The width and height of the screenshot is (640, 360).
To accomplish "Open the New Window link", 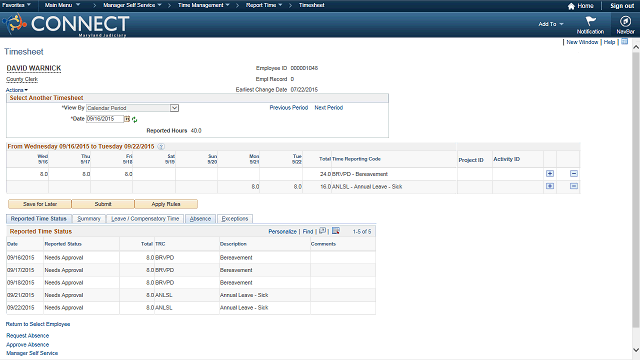I will [582, 42].
